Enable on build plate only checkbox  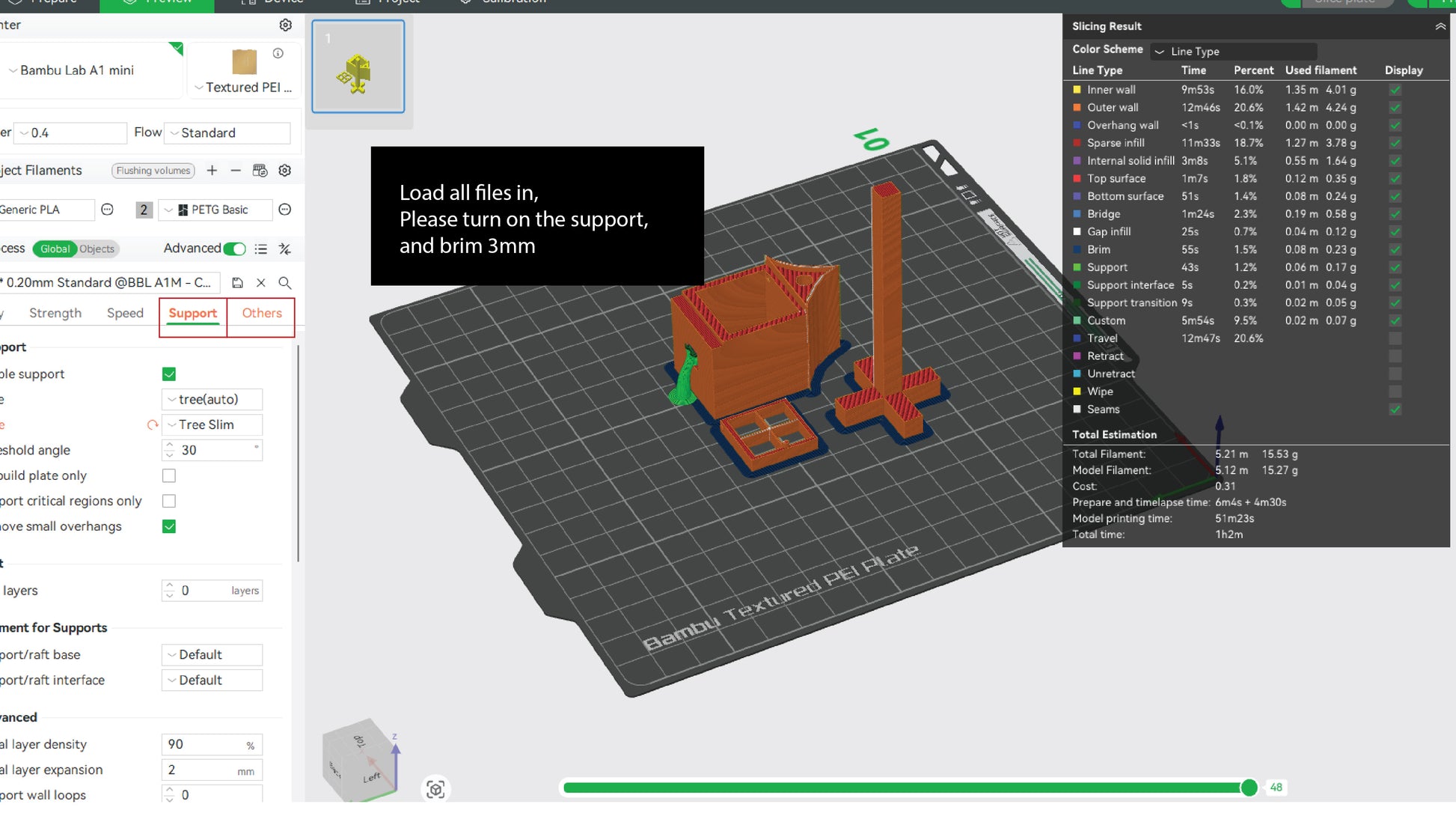[x=169, y=476]
